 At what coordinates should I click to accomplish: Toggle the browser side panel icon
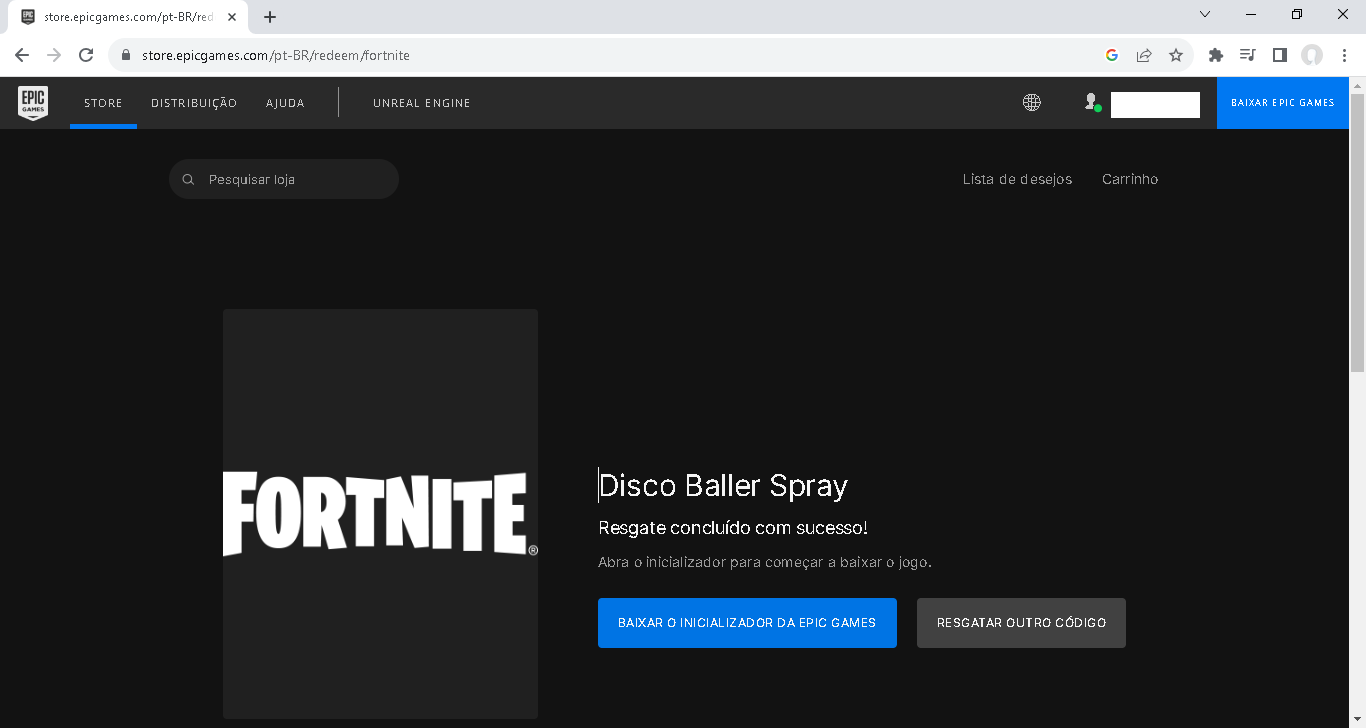click(x=1279, y=55)
